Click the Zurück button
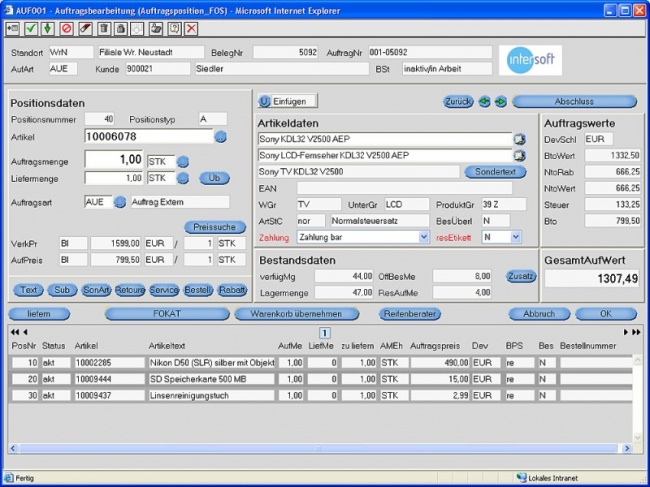The image size is (650, 487). 458,102
